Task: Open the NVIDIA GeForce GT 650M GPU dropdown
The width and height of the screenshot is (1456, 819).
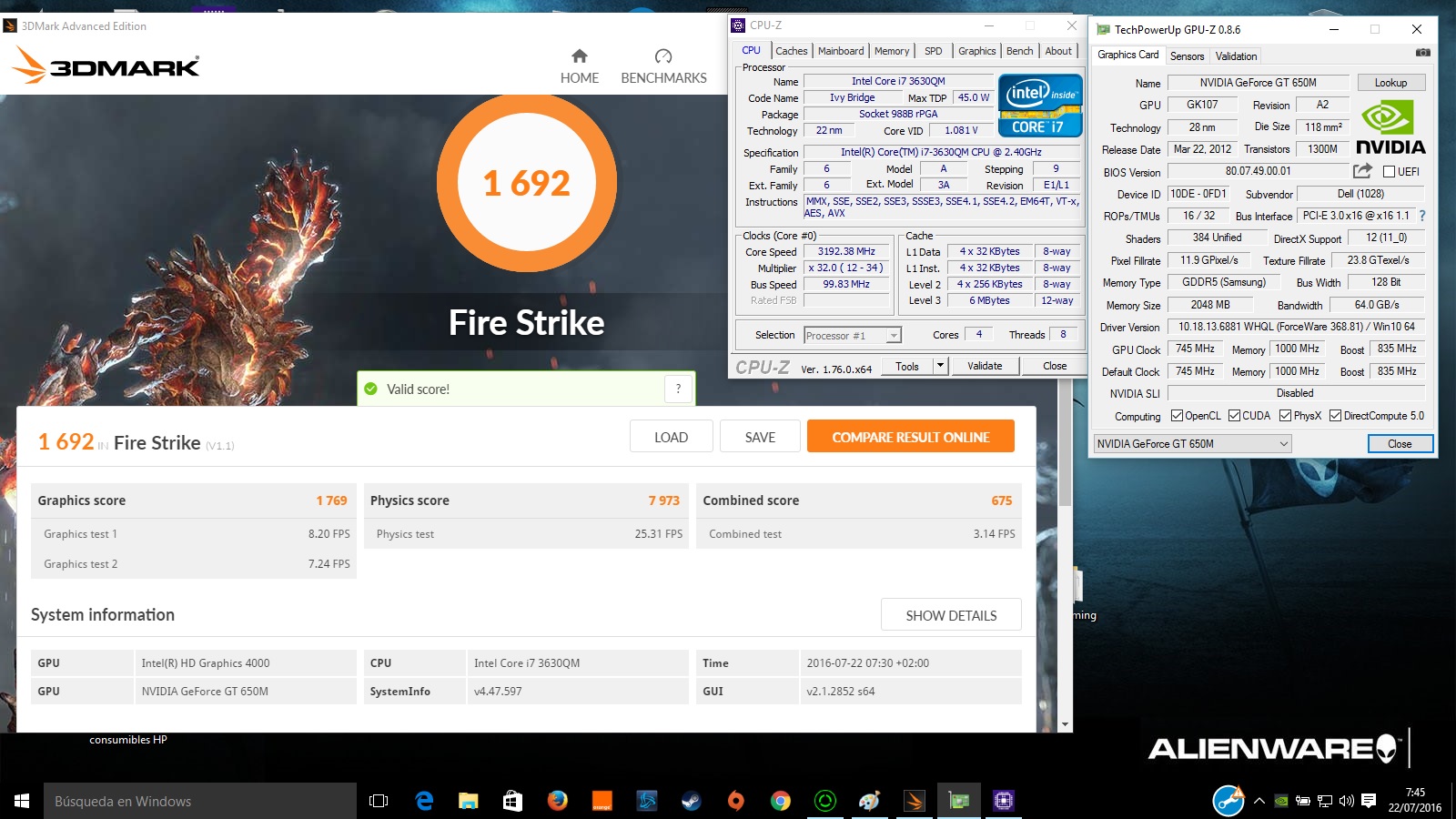Action: (x=1192, y=444)
